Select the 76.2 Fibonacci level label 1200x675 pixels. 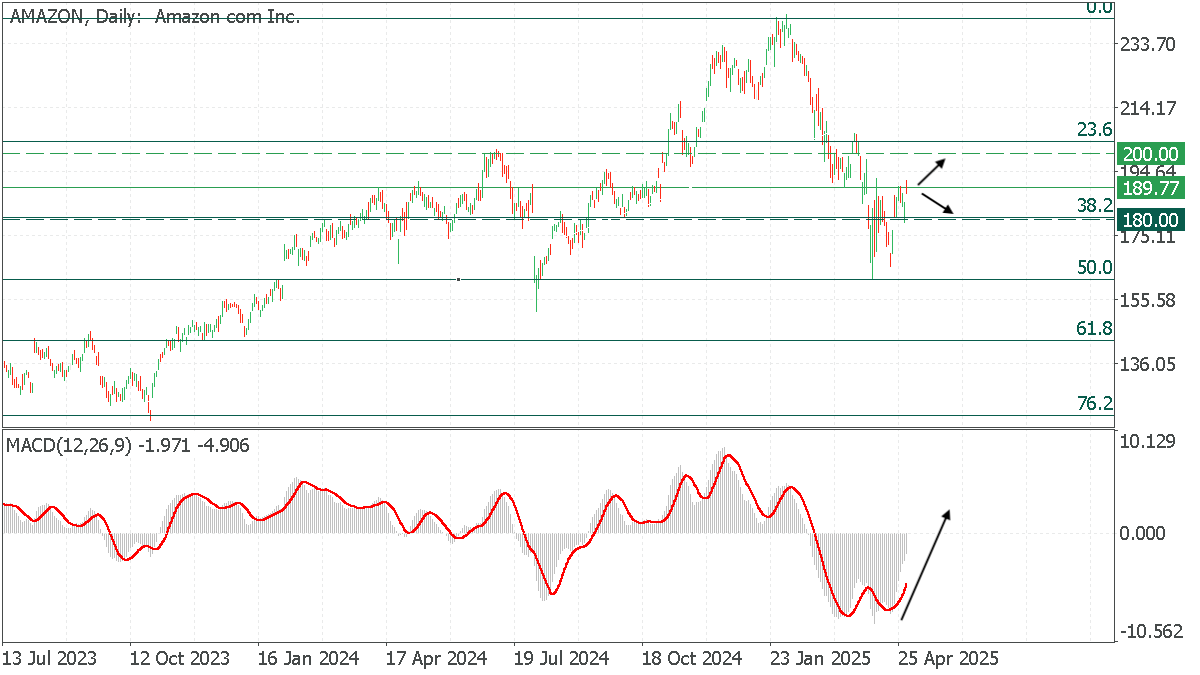1094,403
